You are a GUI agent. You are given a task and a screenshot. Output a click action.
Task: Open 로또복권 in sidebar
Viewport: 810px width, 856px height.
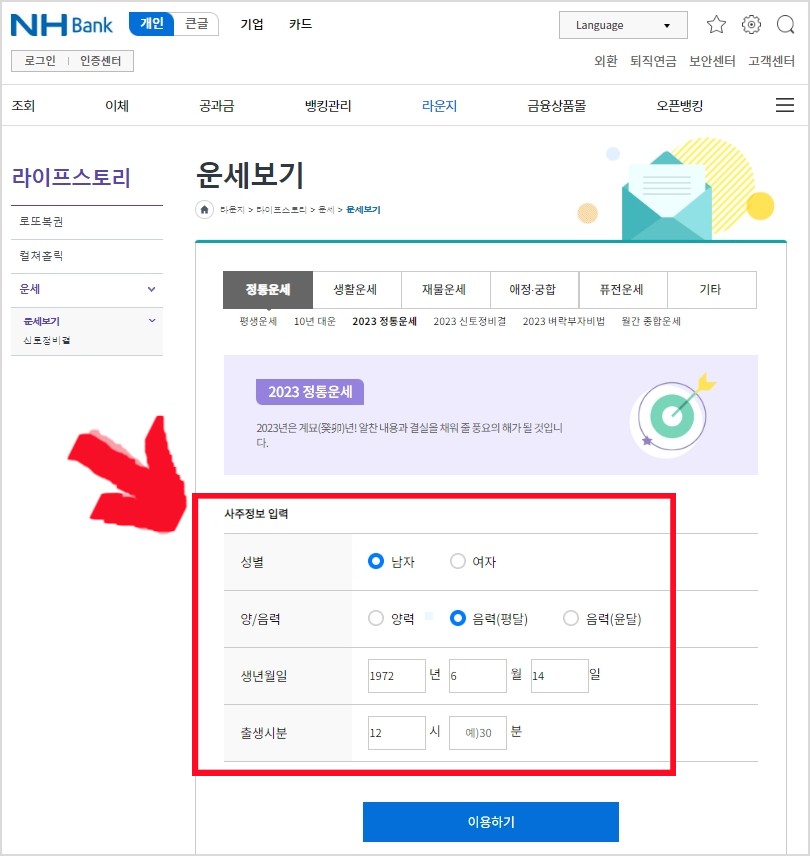coord(41,222)
